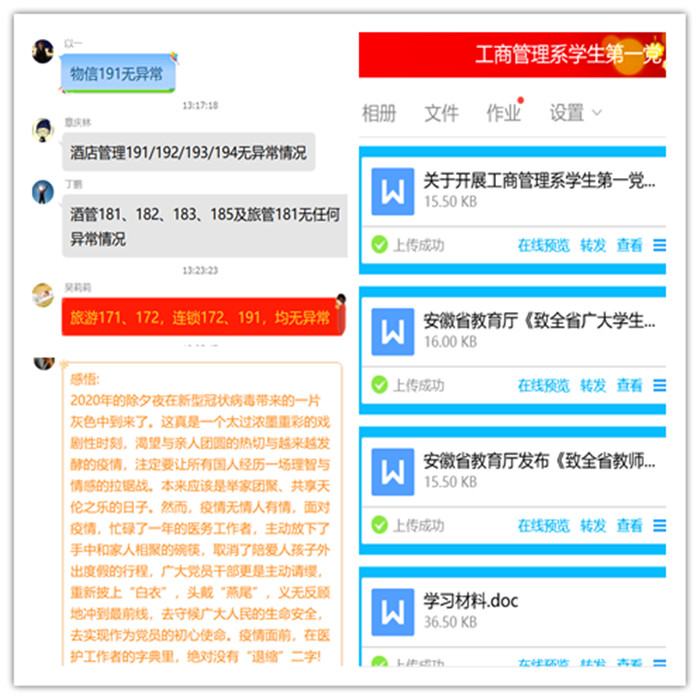Click green success check for 致全省教师 file
This screenshot has height=700, width=700.
(x=379, y=525)
